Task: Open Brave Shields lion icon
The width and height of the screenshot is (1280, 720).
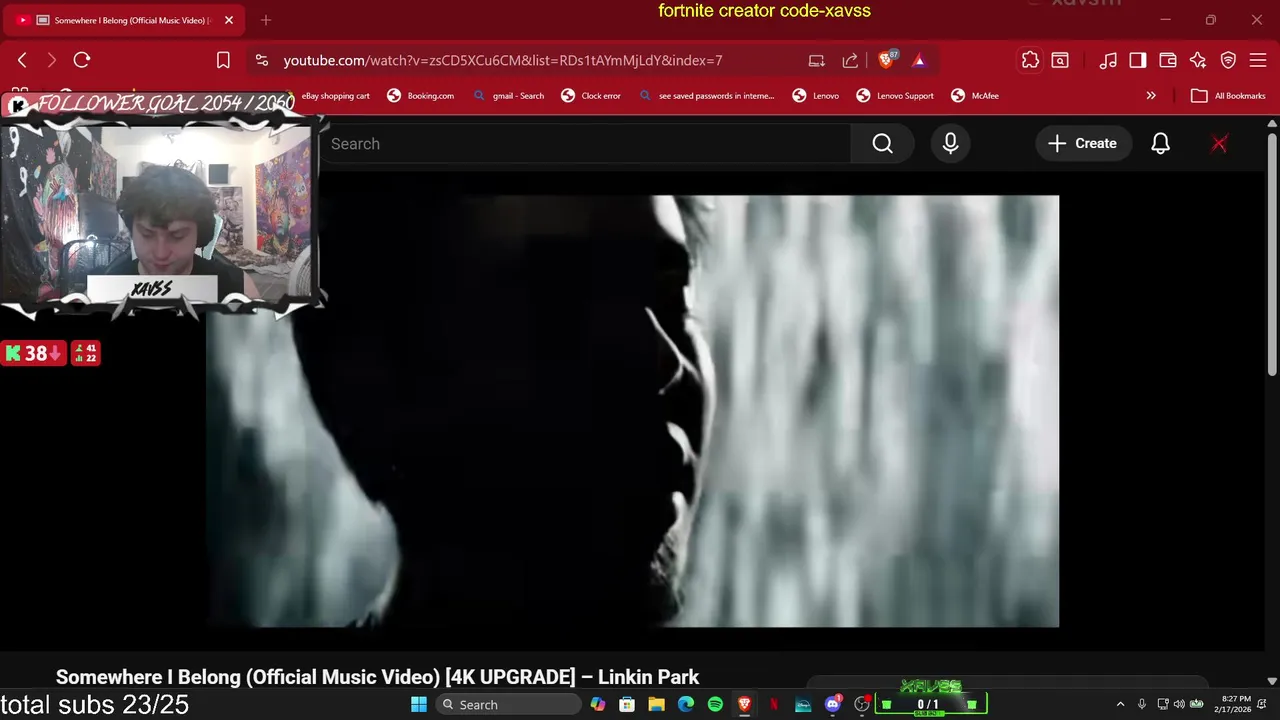Action: [886, 60]
